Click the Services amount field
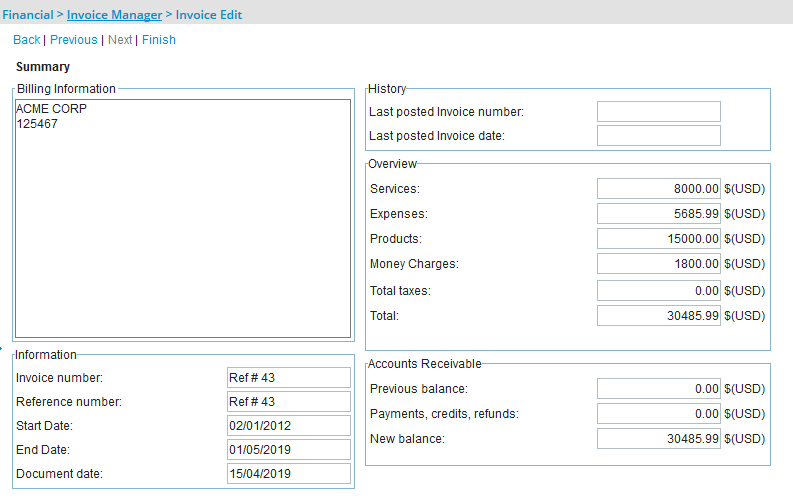The width and height of the screenshot is (793, 498). coord(658,189)
